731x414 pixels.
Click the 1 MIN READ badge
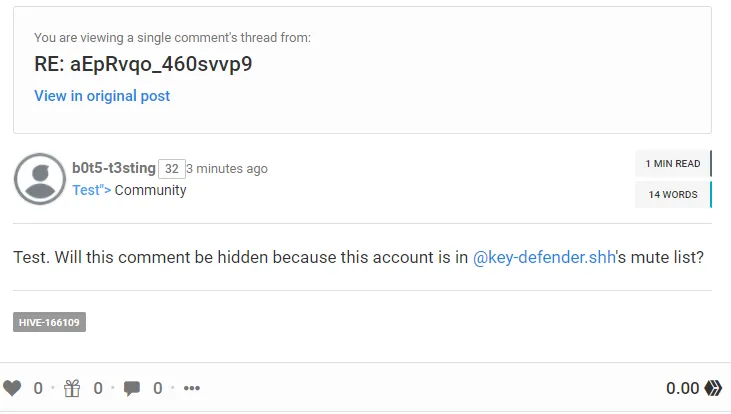pos(673,164)
